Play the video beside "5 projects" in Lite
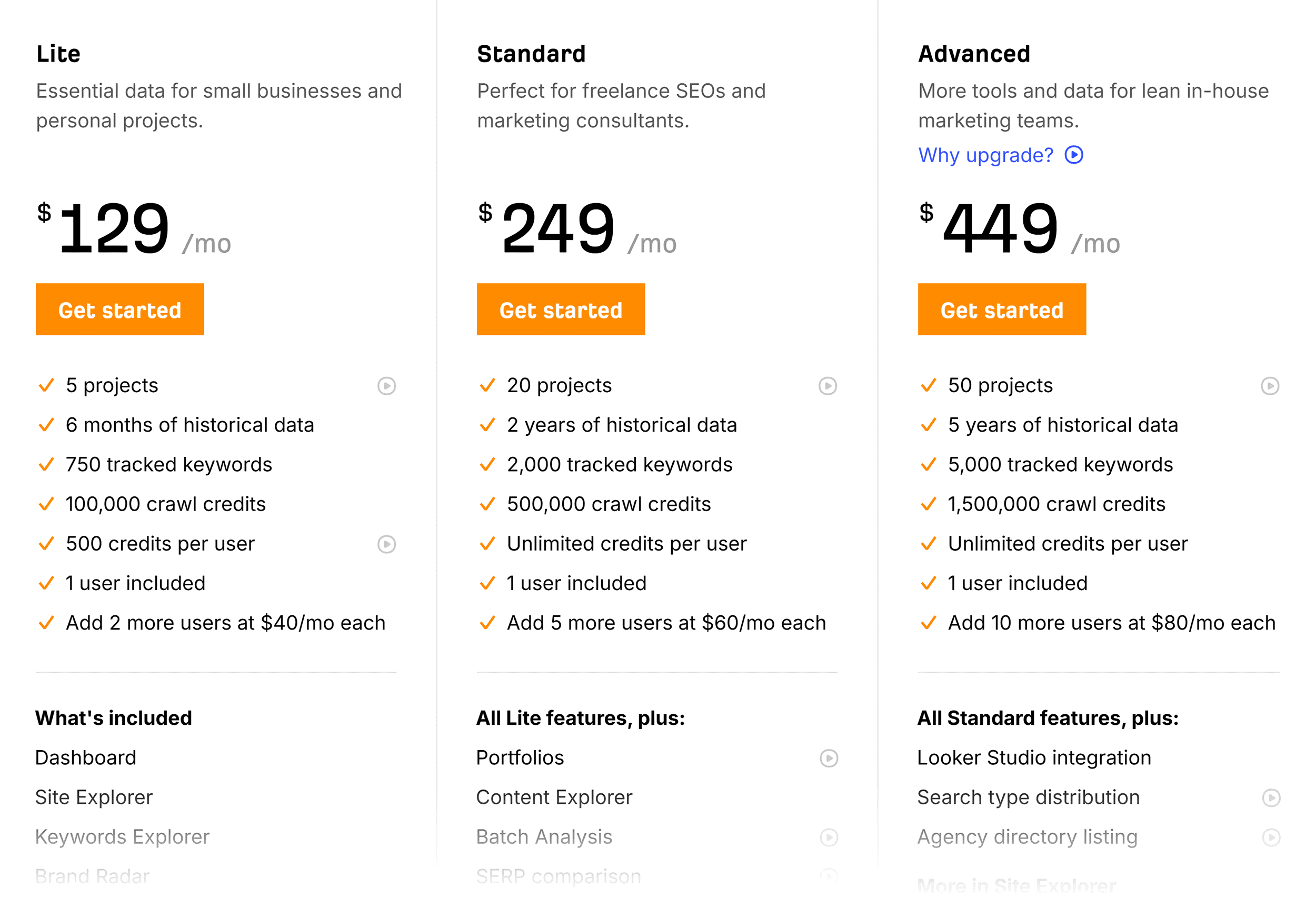The width and height of the screenshot is (1316, 908). click(387, 386)
